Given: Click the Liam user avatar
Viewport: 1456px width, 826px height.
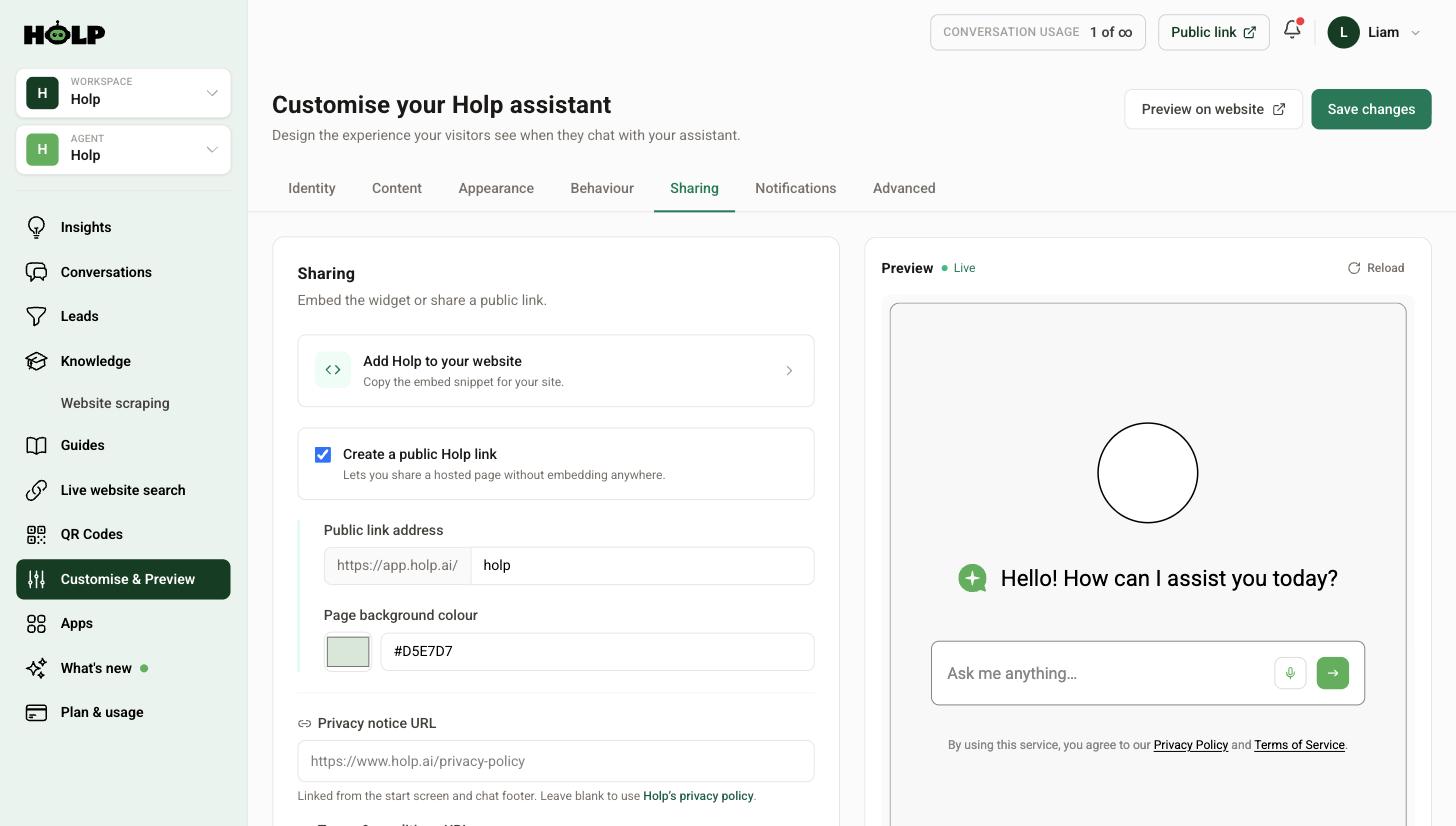Looking at the screenshot, I should (x=1343, y=32).
